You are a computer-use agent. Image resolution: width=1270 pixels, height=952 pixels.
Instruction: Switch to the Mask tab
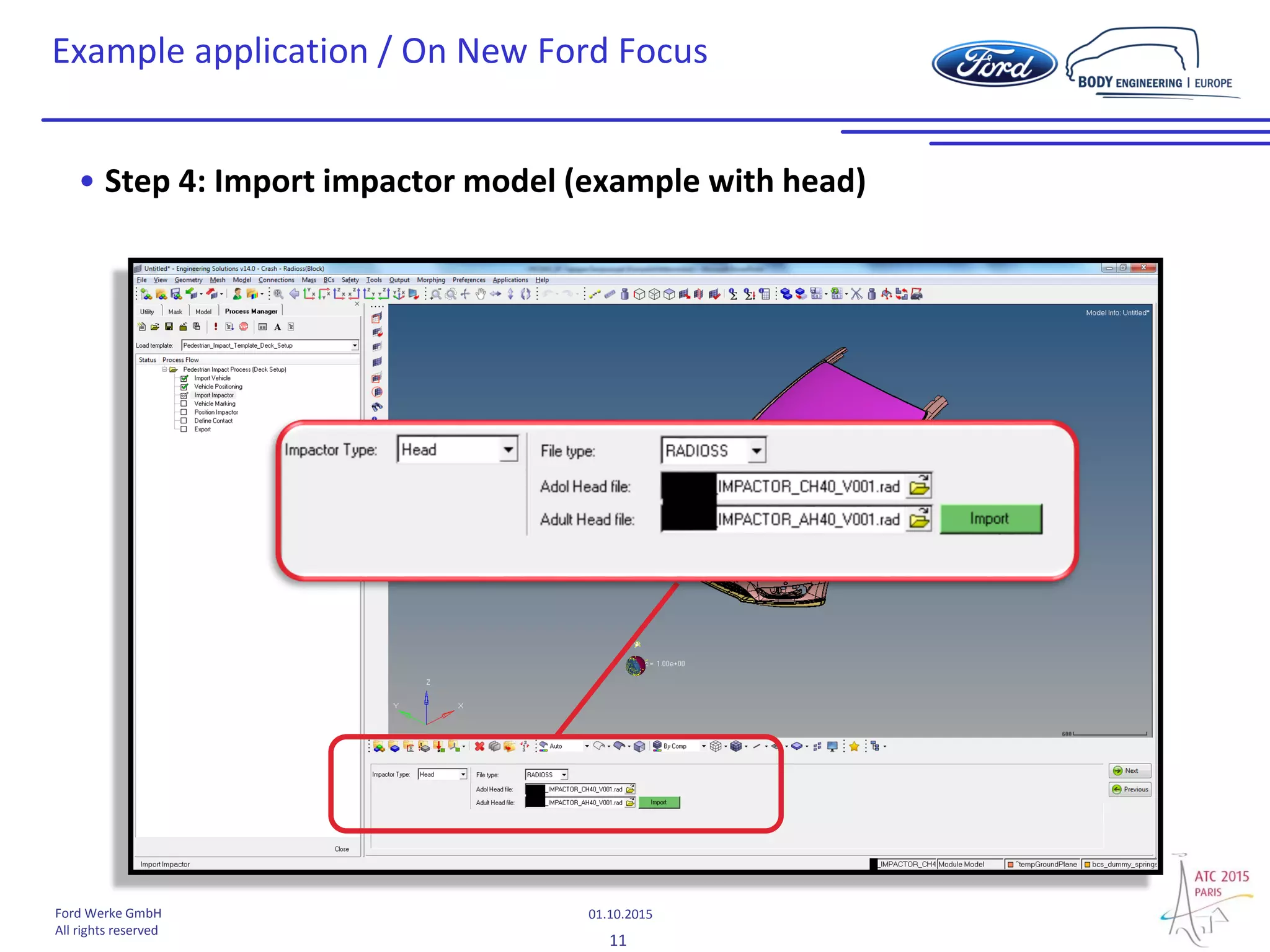[x=175, y=312]
